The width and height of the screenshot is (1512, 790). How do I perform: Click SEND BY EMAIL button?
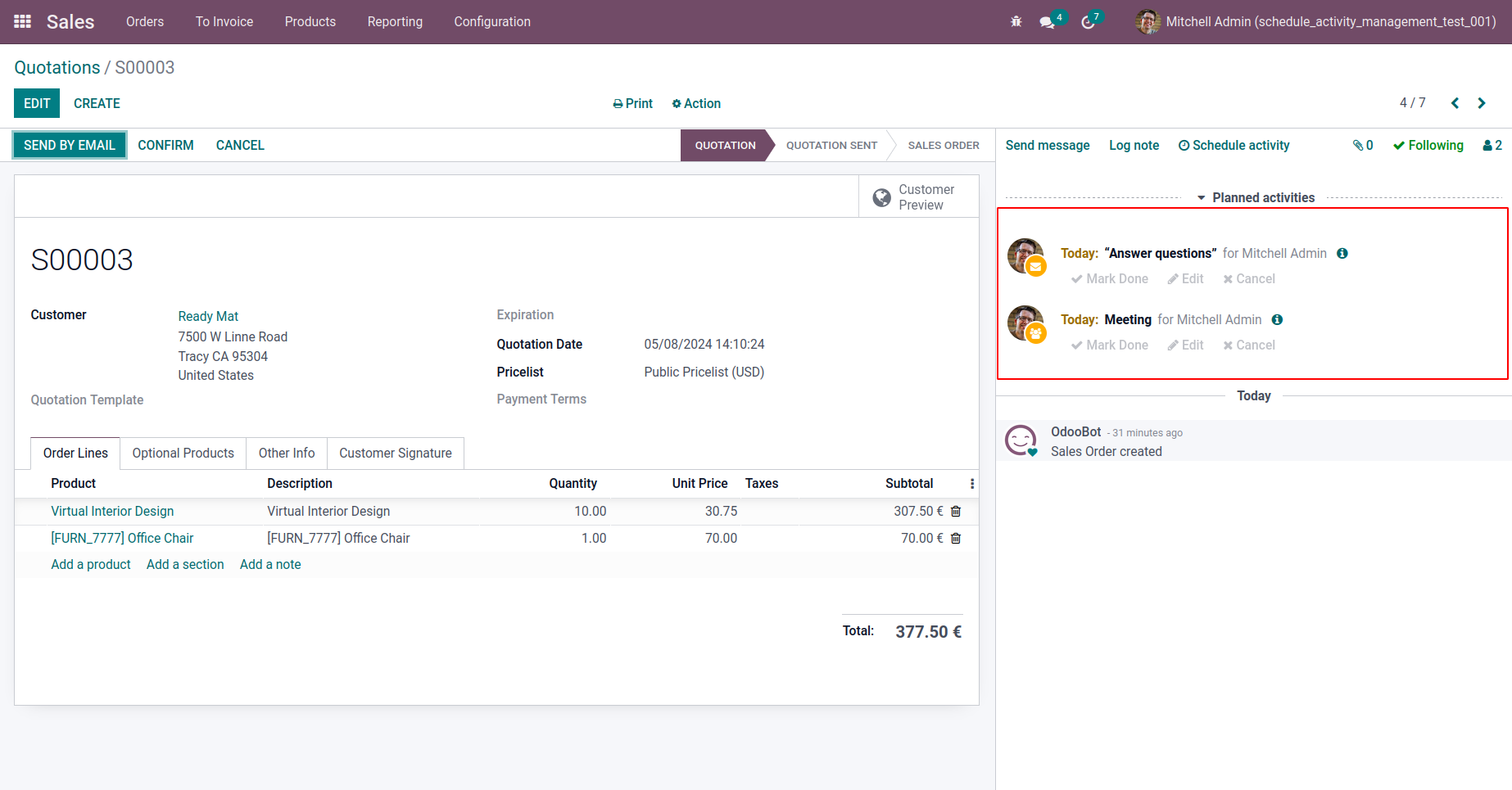click(x=70, y=145)
